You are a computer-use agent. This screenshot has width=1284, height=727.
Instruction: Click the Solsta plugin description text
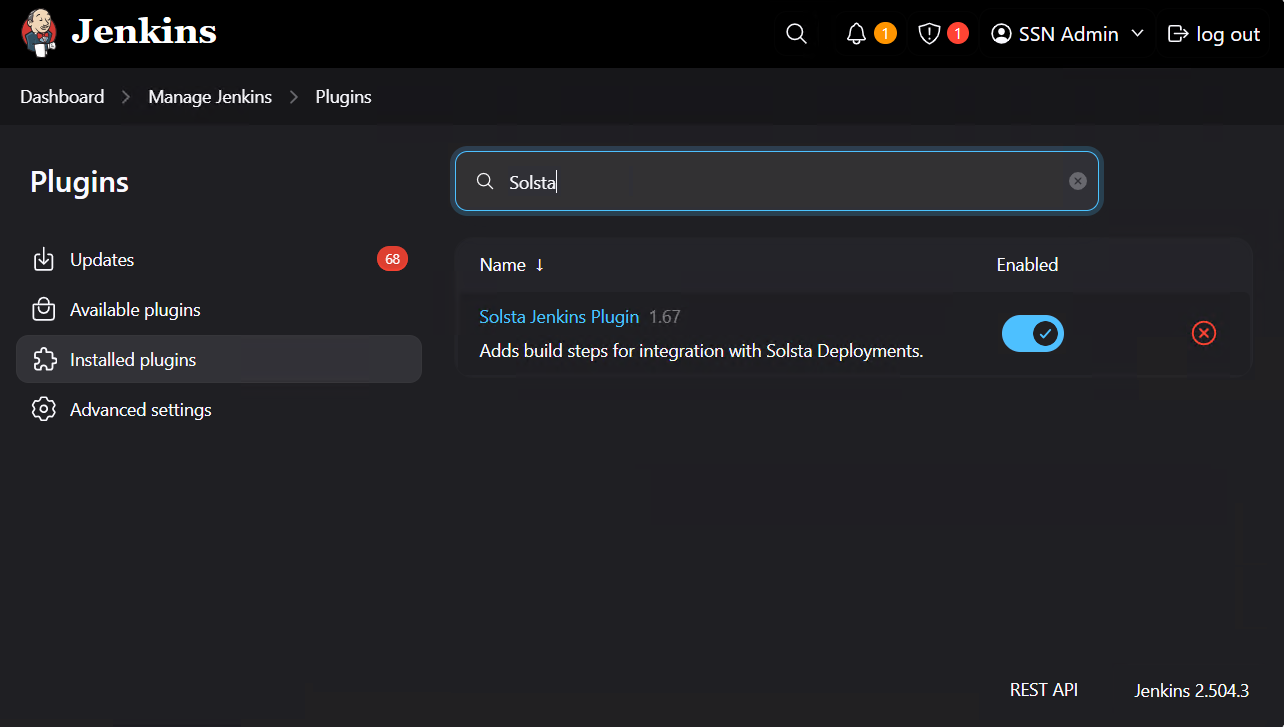(701, 351)
